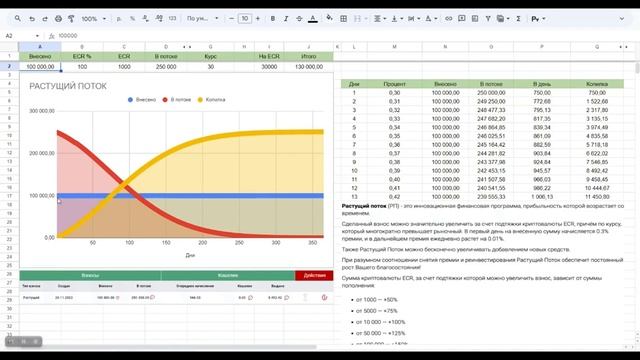Screen dimensions: 640x360
Task: Decrease decimal places
Action: 146,19
